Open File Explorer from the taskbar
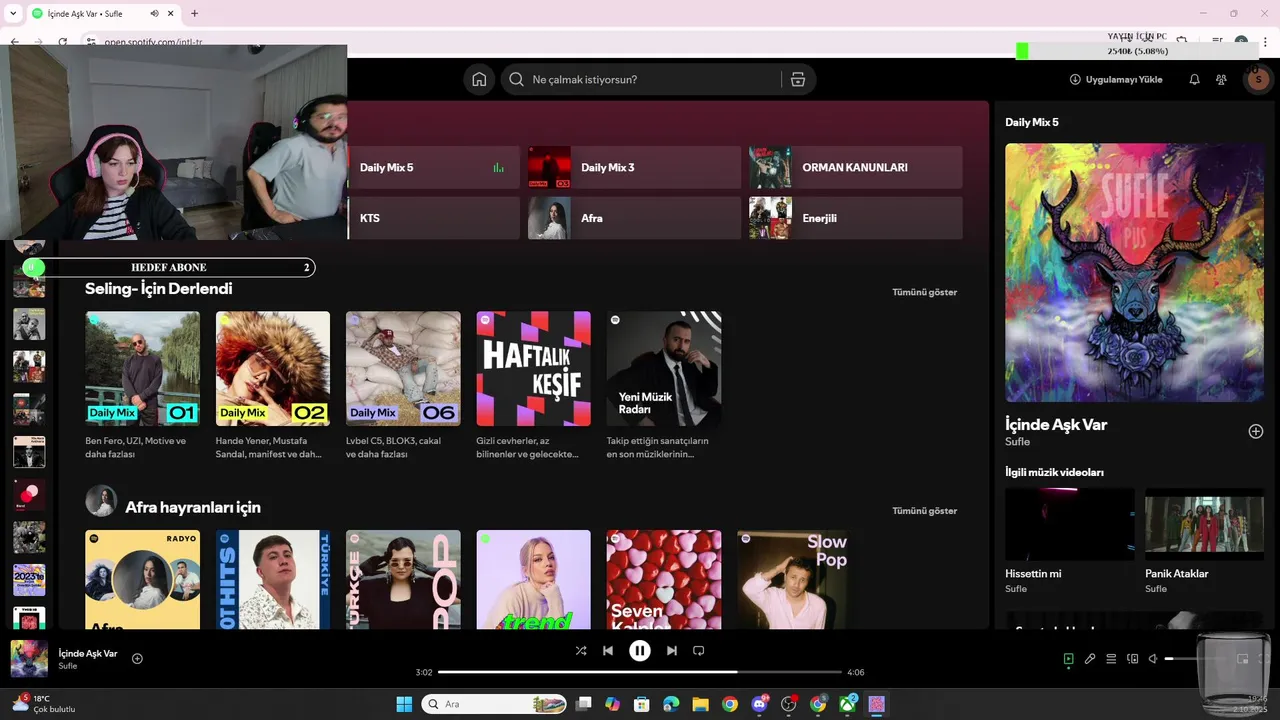1280x720 pixels. [700, 704]
